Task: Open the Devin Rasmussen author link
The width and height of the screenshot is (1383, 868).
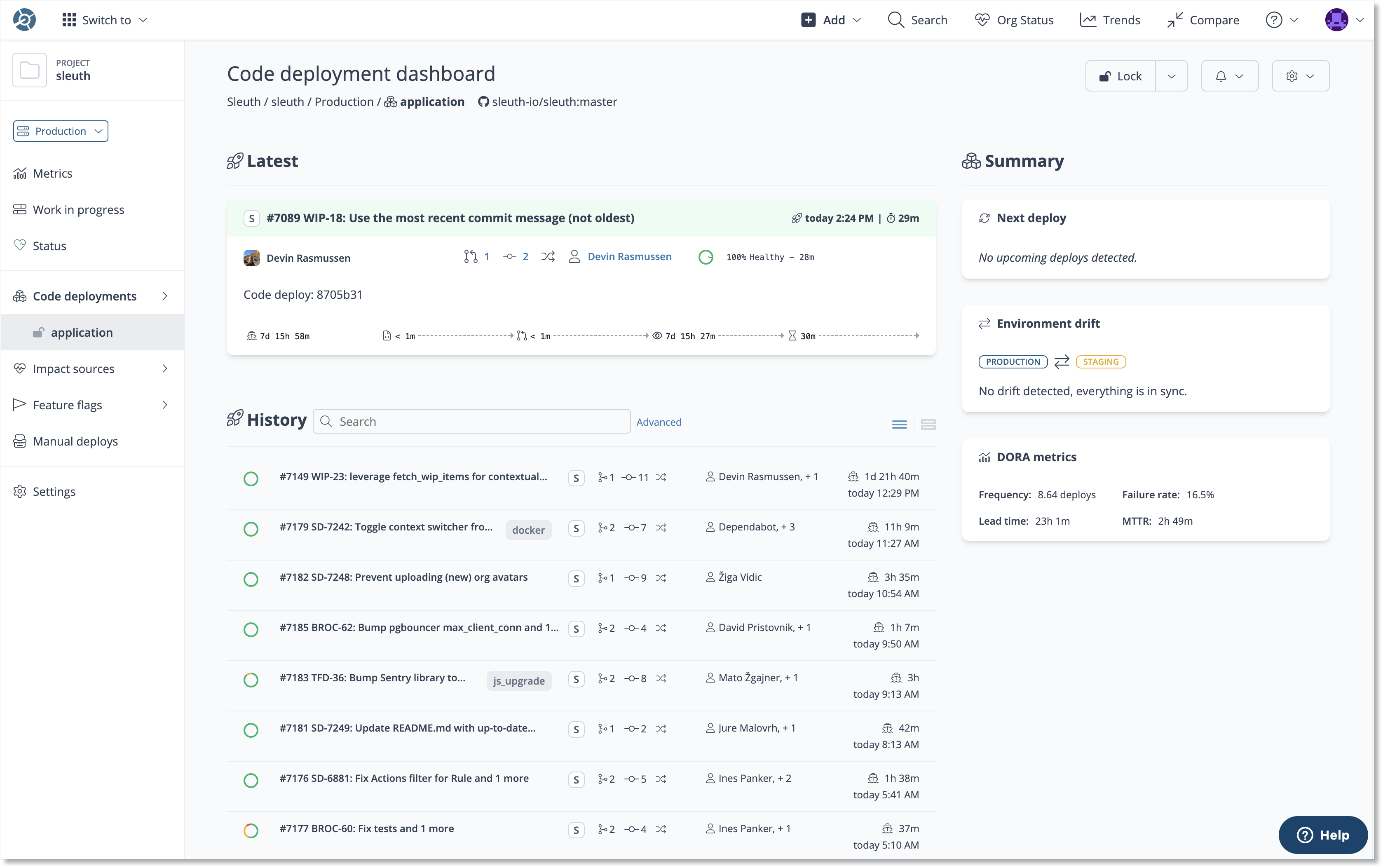Action: pos(629,257)
